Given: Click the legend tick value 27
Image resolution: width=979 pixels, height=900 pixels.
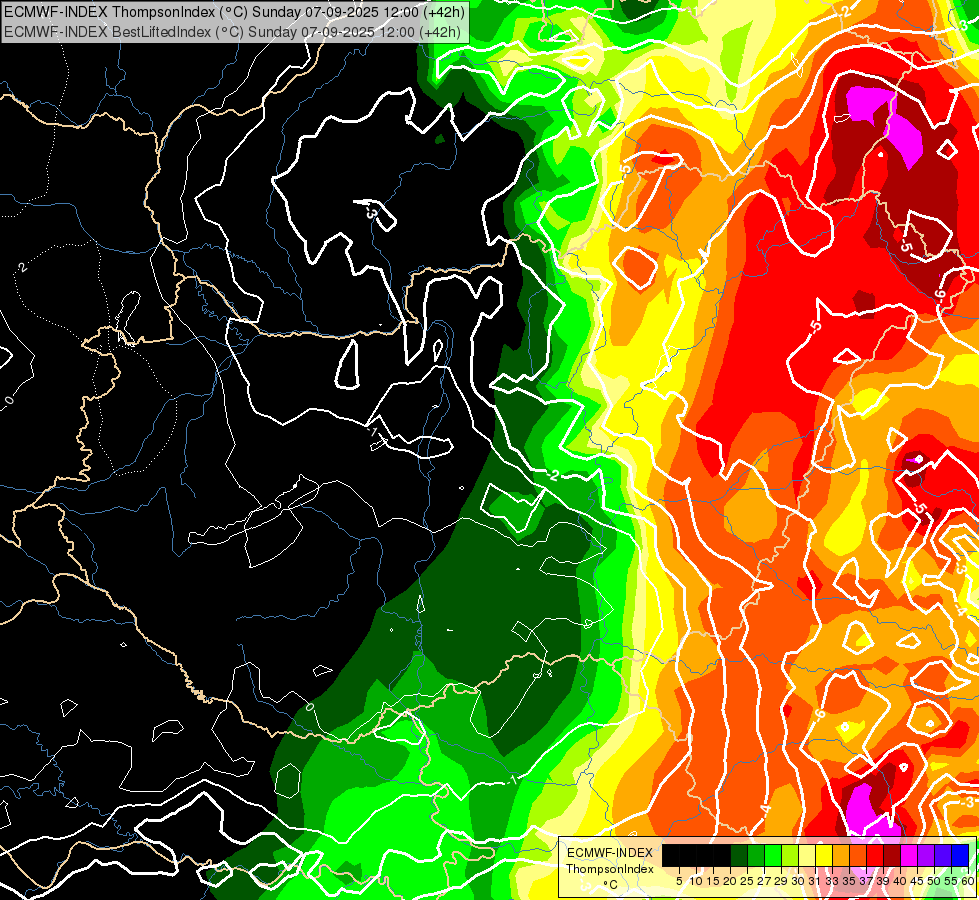Looking at the screenshot, I should tap(764, 881).
